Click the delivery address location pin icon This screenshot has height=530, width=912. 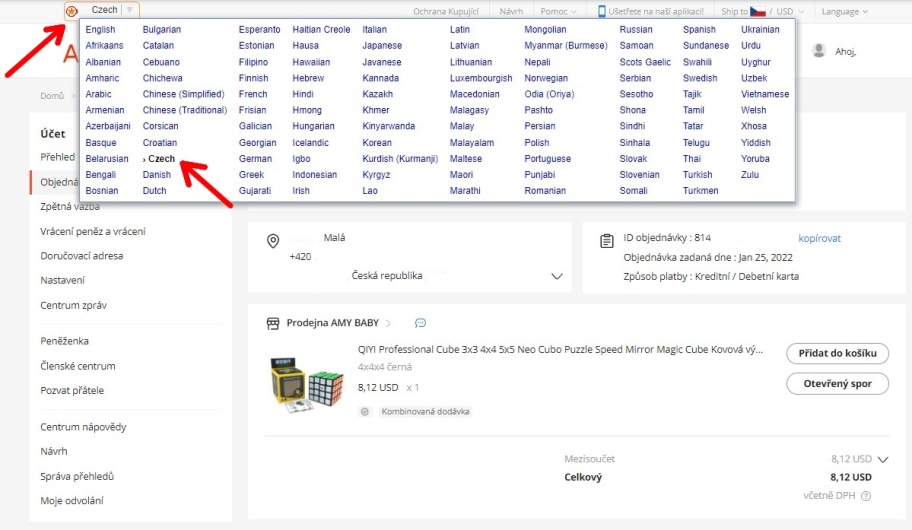pos(273,242)
